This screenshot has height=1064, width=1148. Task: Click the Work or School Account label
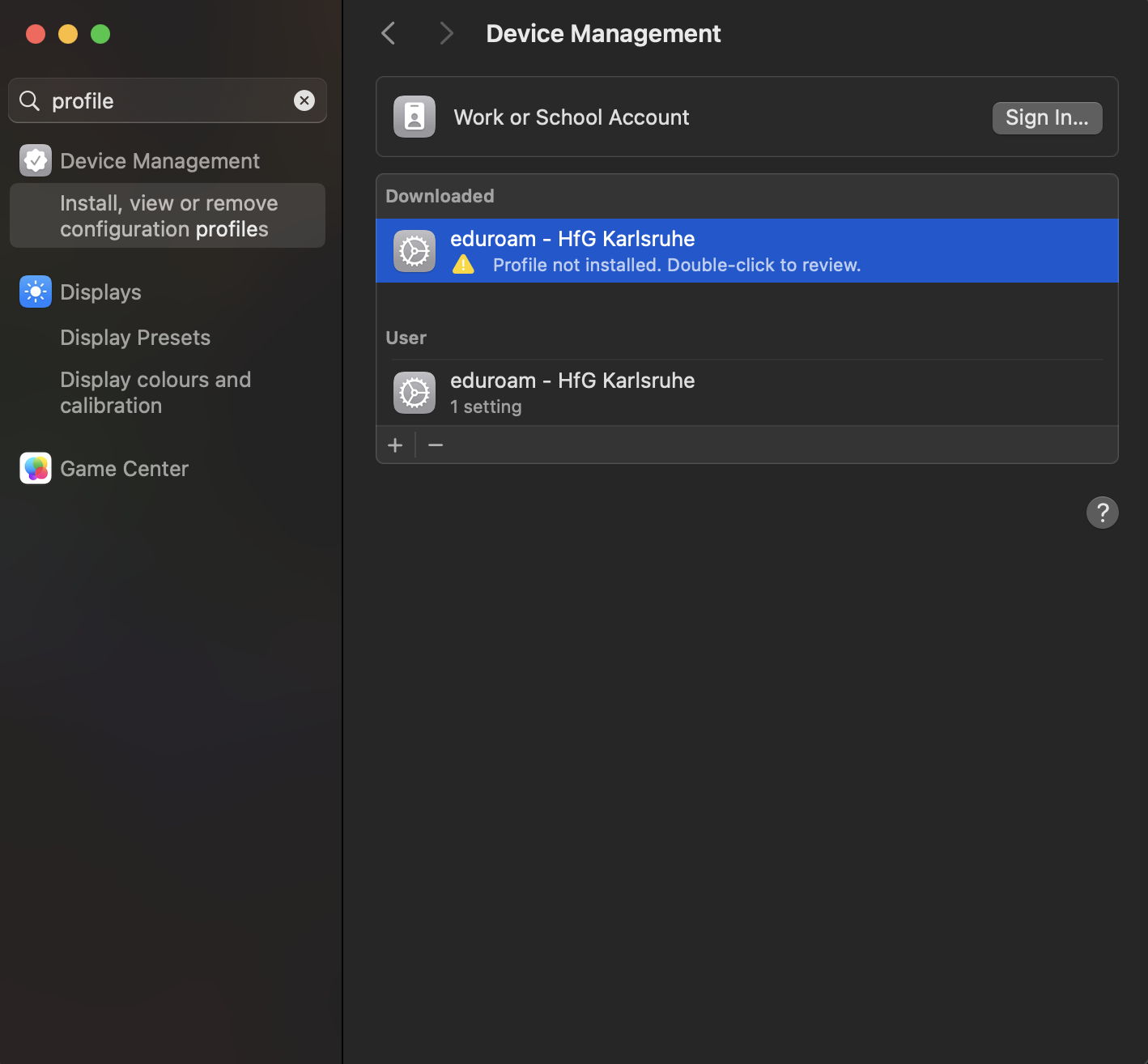click(x=572, y=117)
